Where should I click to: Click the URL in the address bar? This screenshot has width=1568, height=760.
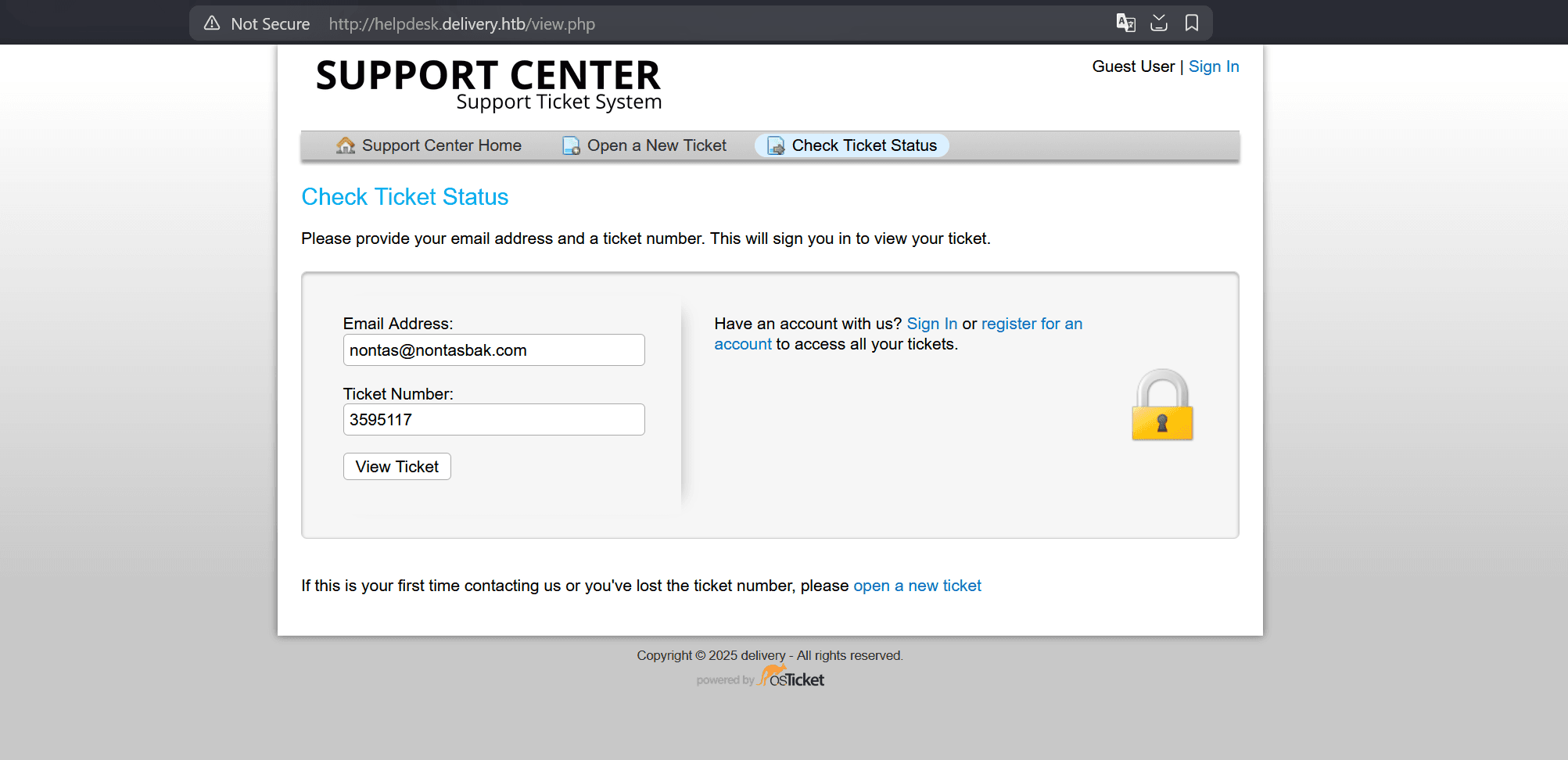tap(461, 24)
